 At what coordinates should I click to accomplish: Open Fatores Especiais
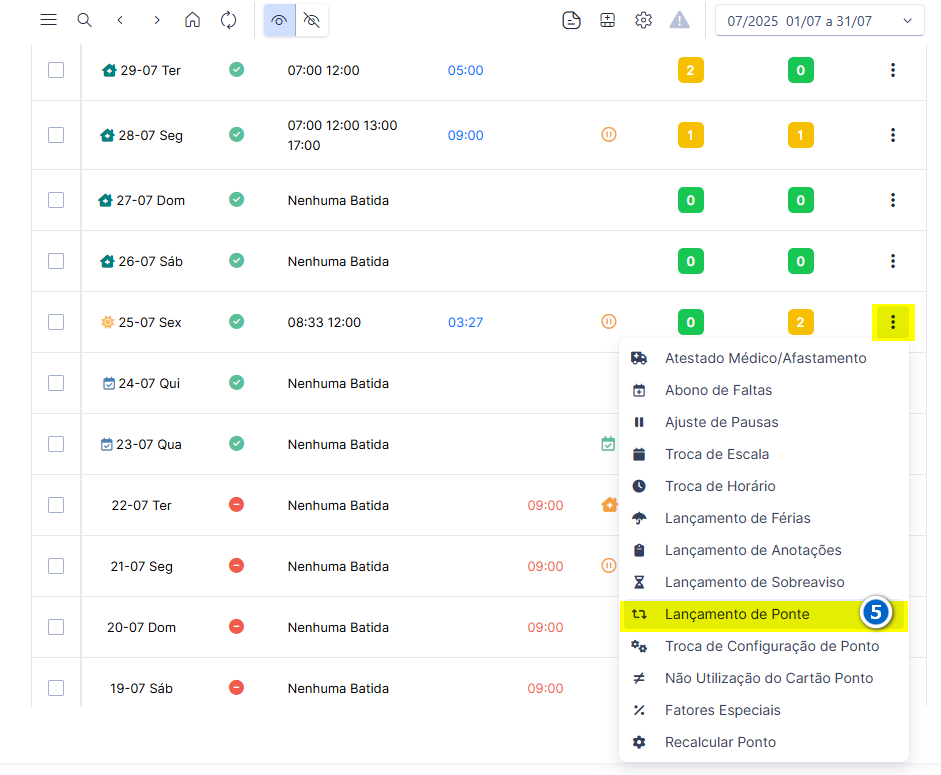763,710
